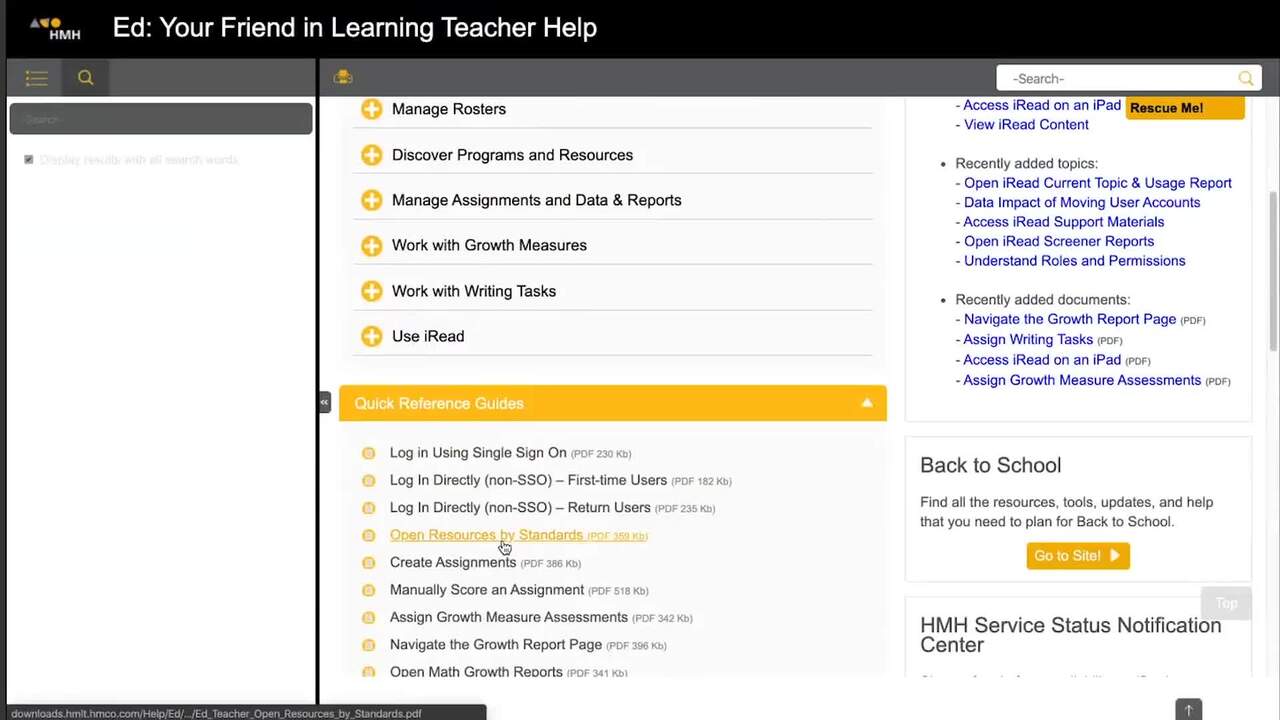Image resolution: width=1280 pixels, height=720 pixels.
Task: Click the HMH Service Status Notification Center heading
Action: point(1070,635)
